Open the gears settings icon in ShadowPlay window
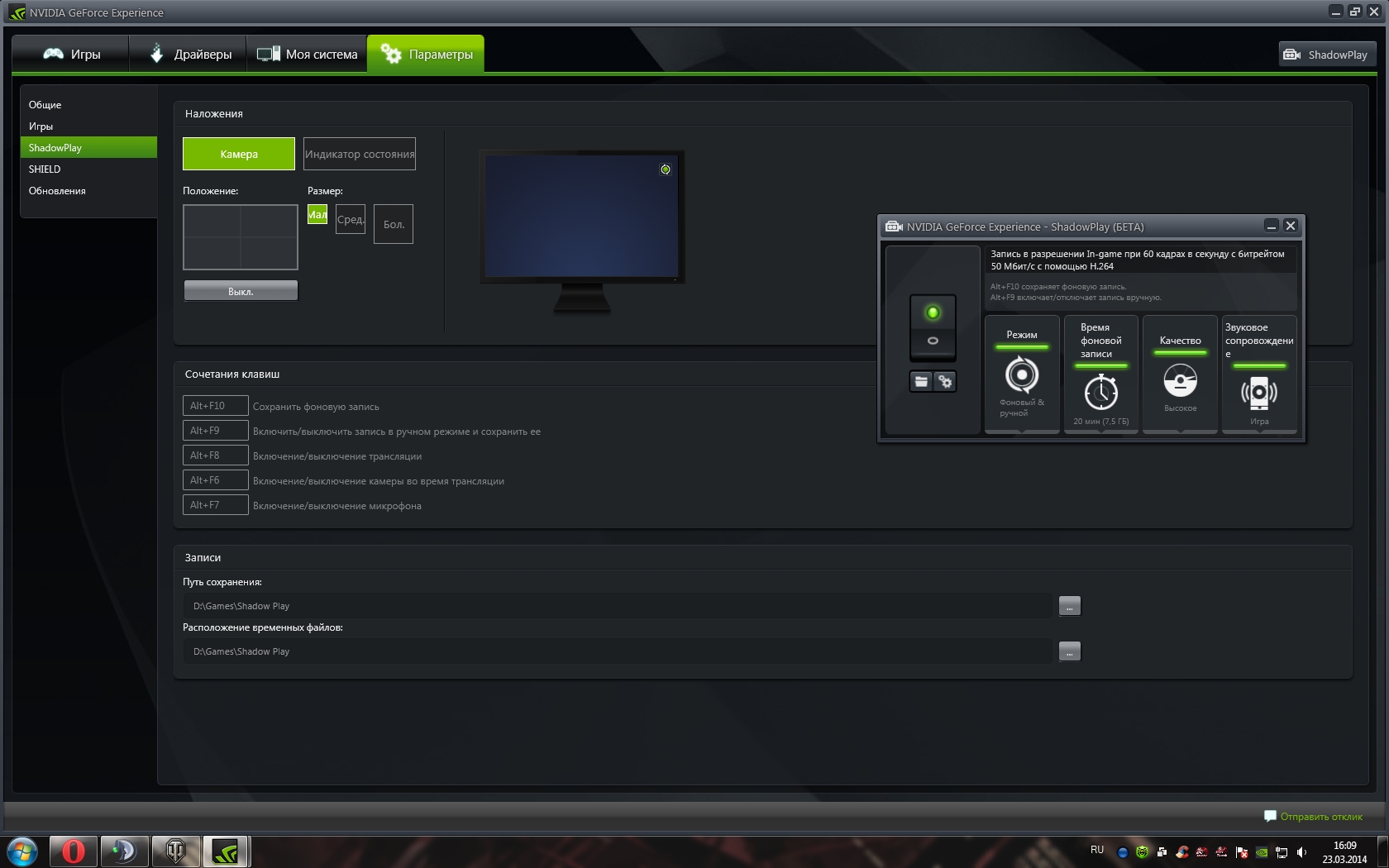 click(x=945, y=381)
